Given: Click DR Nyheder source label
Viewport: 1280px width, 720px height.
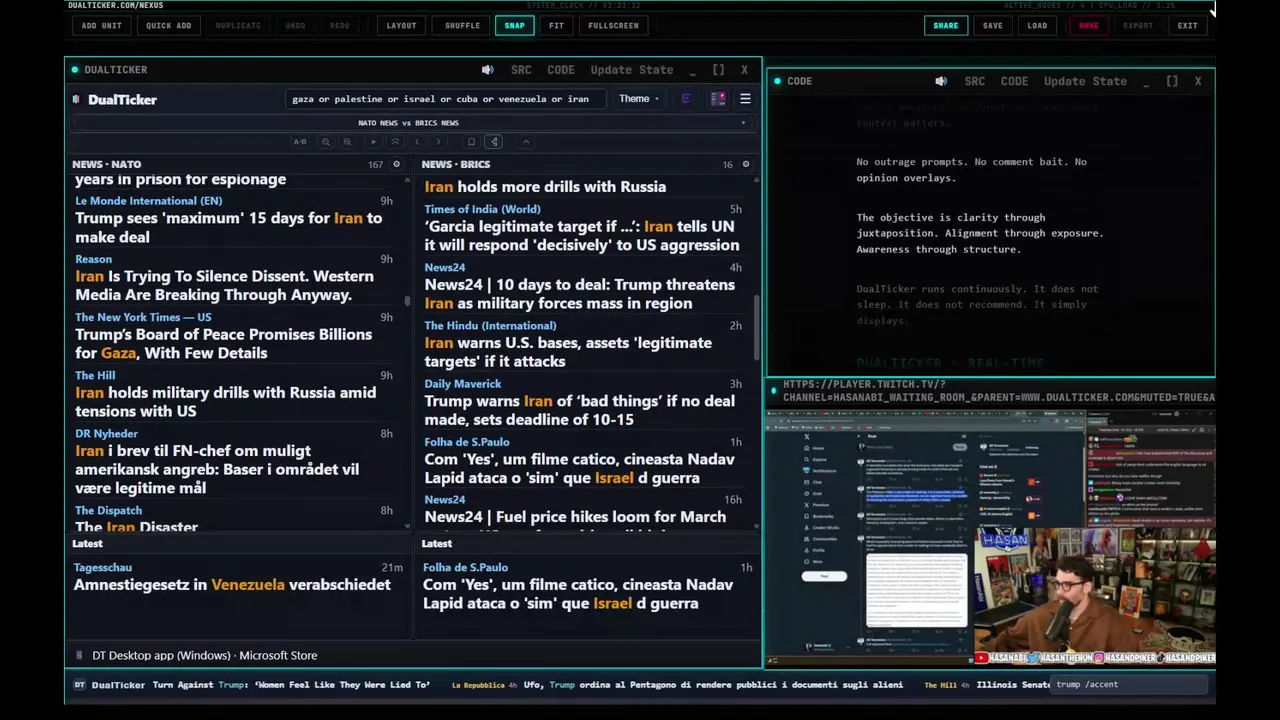Looking at the screenshot, I should 106,434.
